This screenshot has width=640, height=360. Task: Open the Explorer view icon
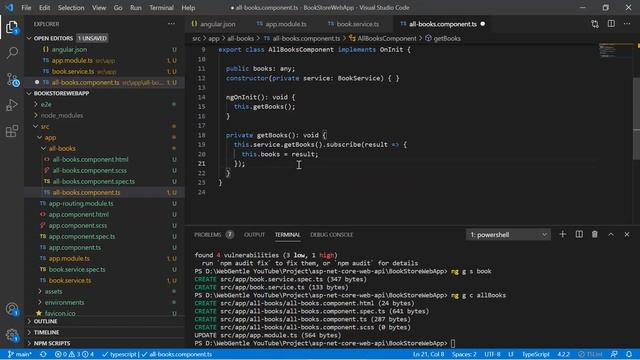pos(12,27)
